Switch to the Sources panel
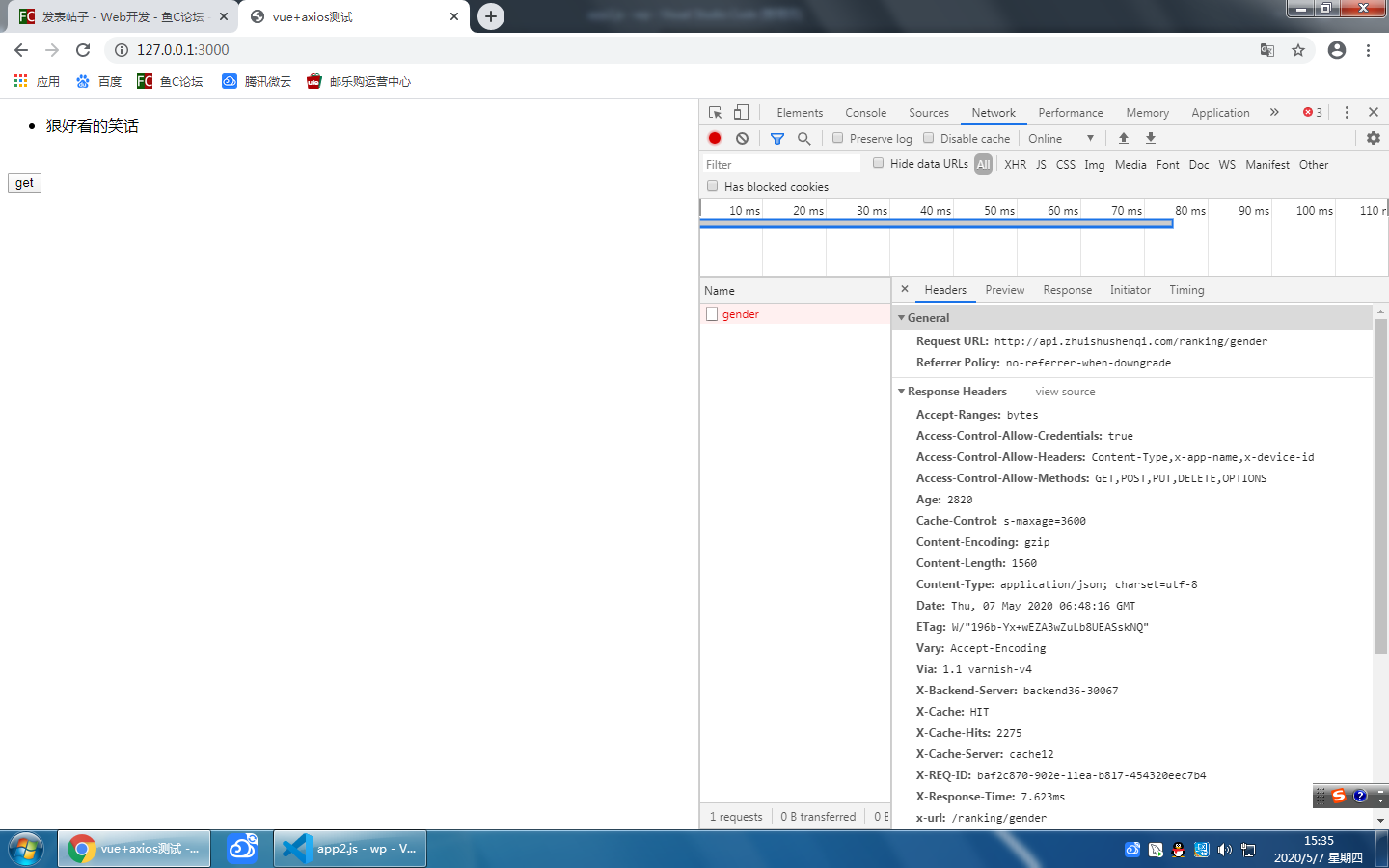The image size is (1389, 868). [929, 112]
